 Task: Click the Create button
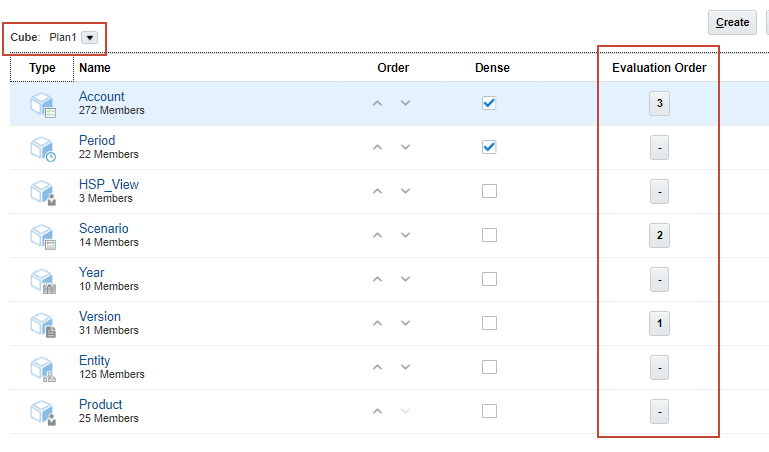[732, 22]
